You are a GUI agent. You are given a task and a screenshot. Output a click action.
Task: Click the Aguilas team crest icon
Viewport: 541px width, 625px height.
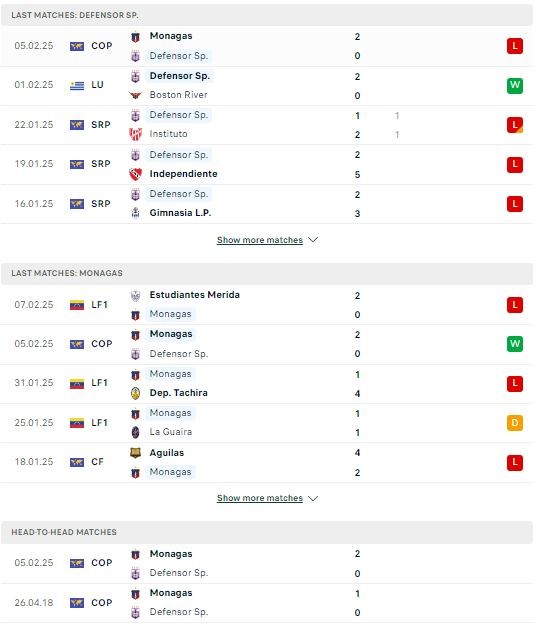pyautogui.click(x=136, y=453)
